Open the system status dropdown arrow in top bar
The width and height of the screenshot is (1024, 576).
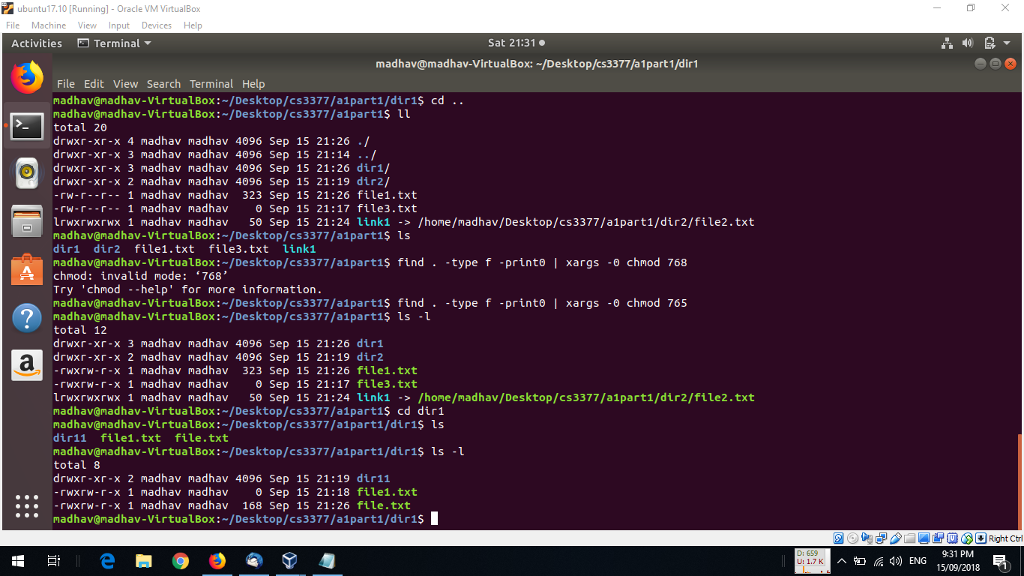(1007, 42)
